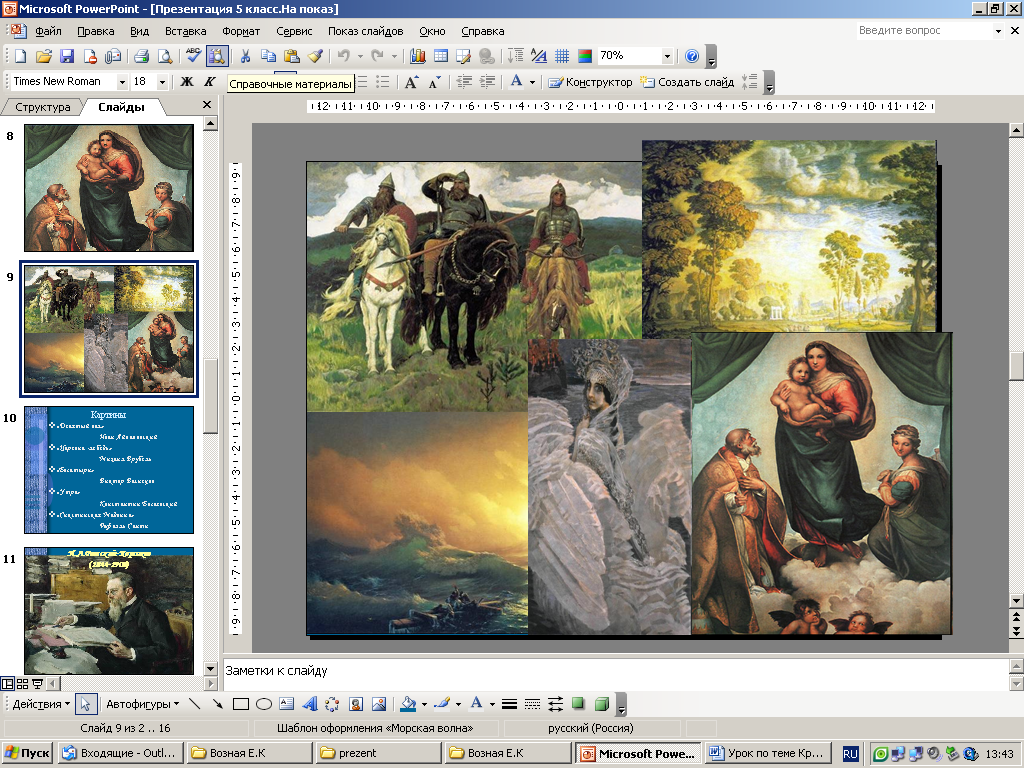
Task: Open the line color dropdown arrow
Action: tap(458, 704)
